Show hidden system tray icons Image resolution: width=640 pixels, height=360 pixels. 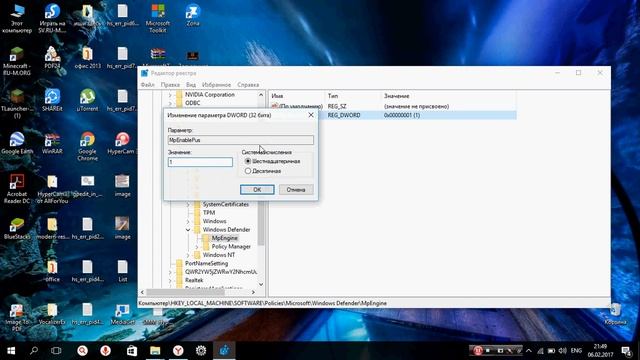click(529, 351)
